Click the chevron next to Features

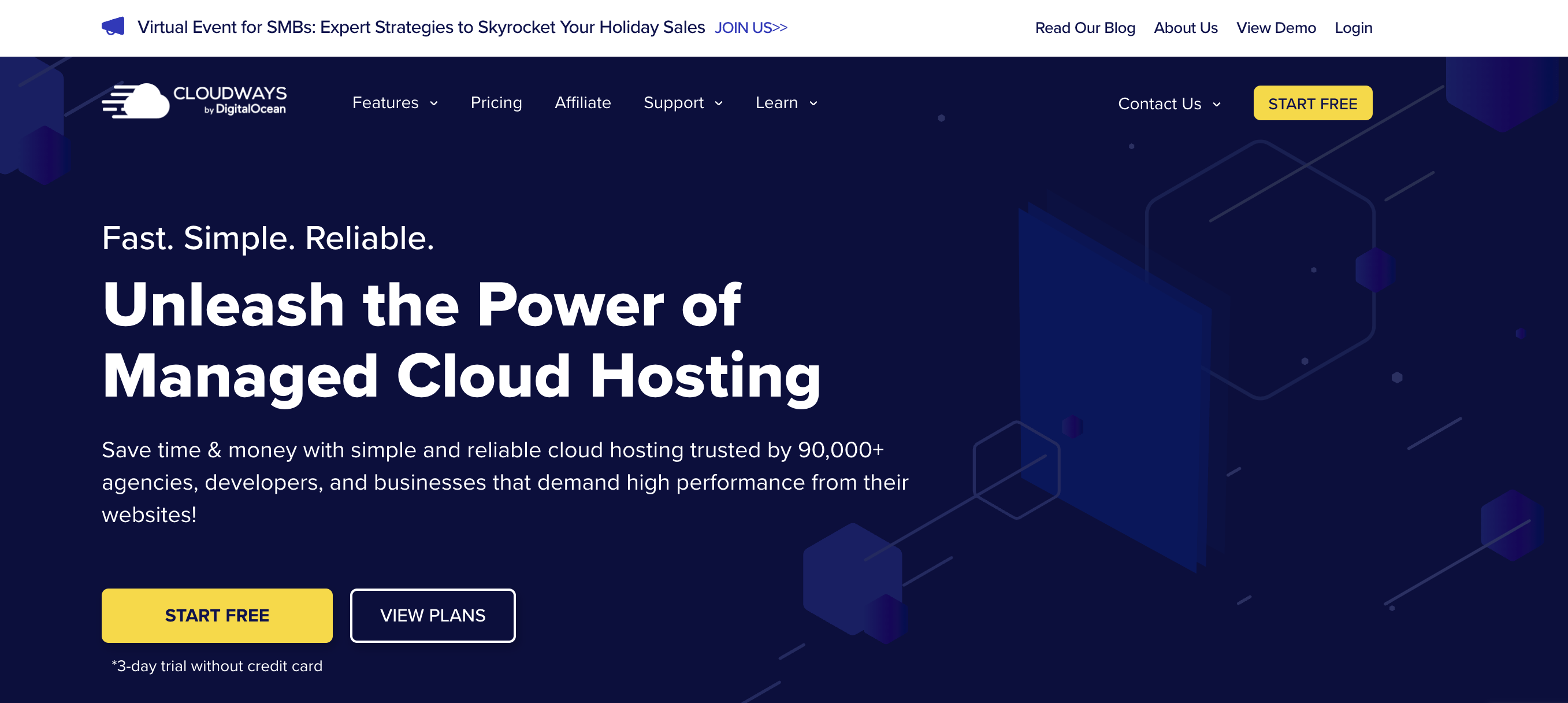coord(434,103)
